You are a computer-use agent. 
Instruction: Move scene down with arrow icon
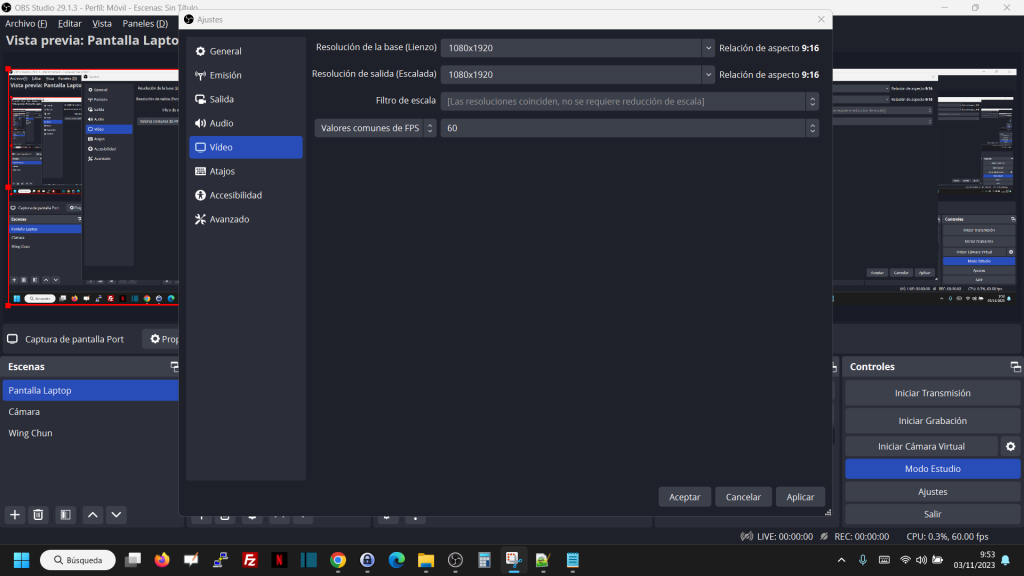[116, 515]
